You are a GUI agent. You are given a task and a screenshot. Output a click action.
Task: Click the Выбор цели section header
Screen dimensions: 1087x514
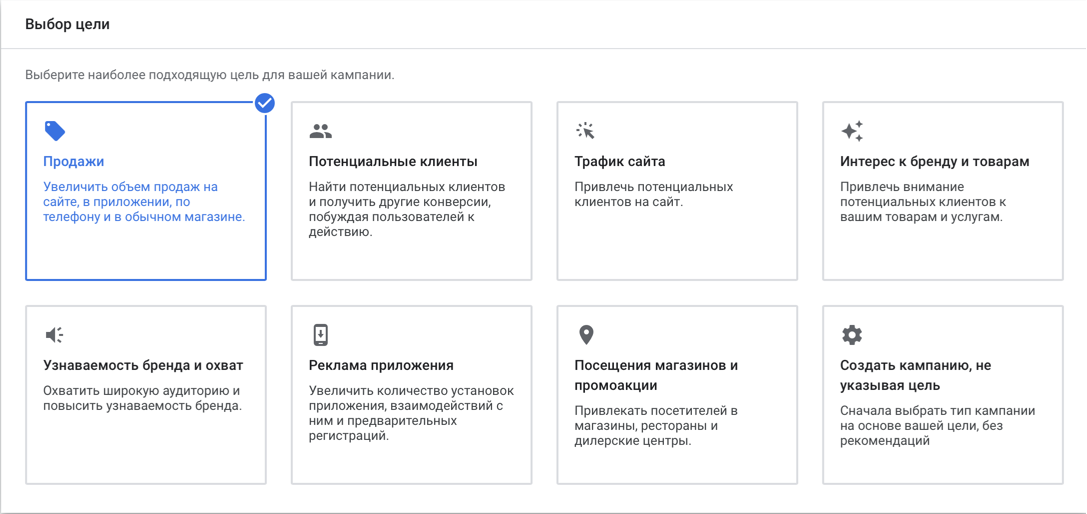[x=68, y=24]
